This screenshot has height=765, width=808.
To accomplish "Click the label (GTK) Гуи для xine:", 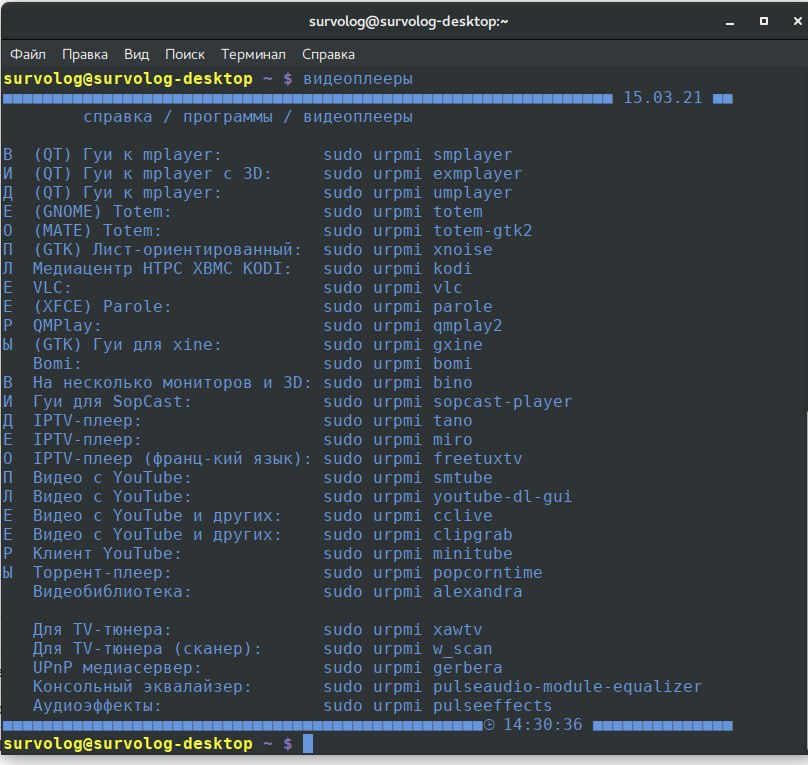I will tap(127, 345).
